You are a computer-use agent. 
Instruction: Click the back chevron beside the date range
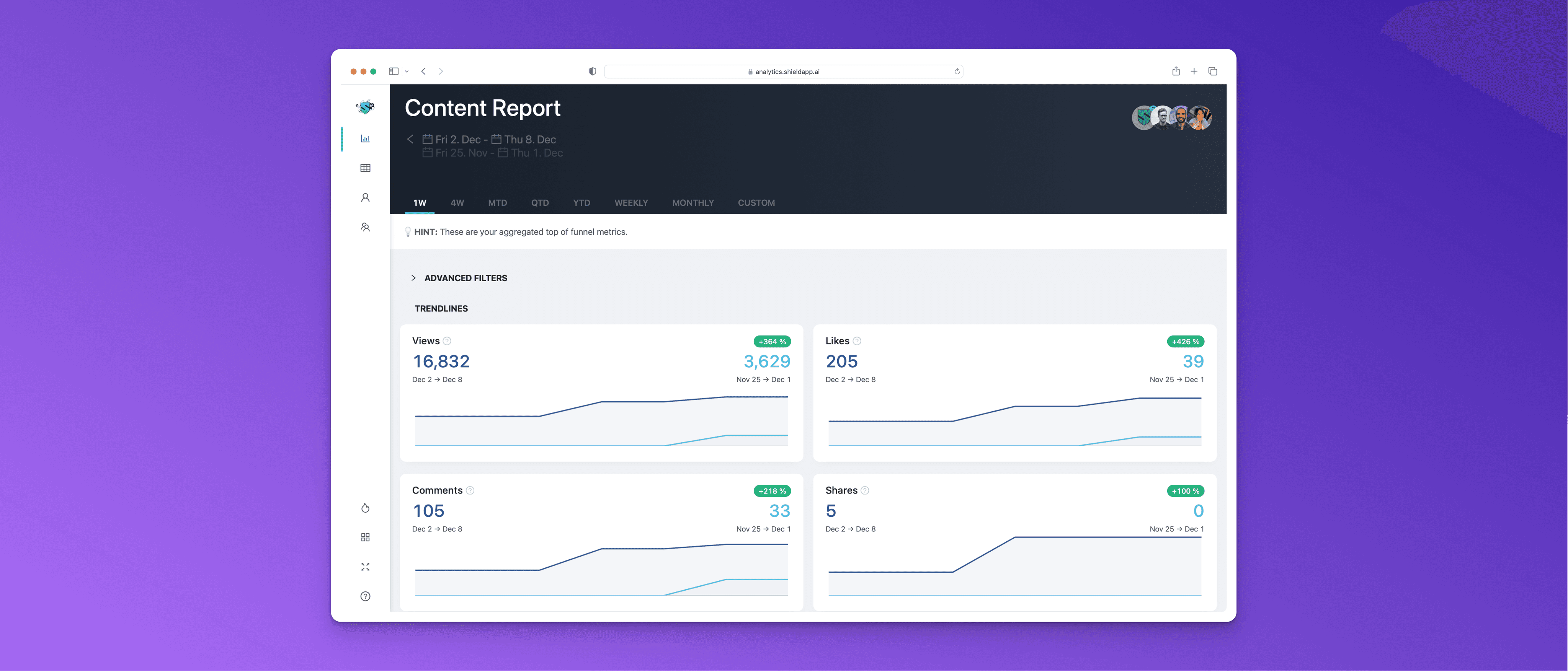(410, 139)
